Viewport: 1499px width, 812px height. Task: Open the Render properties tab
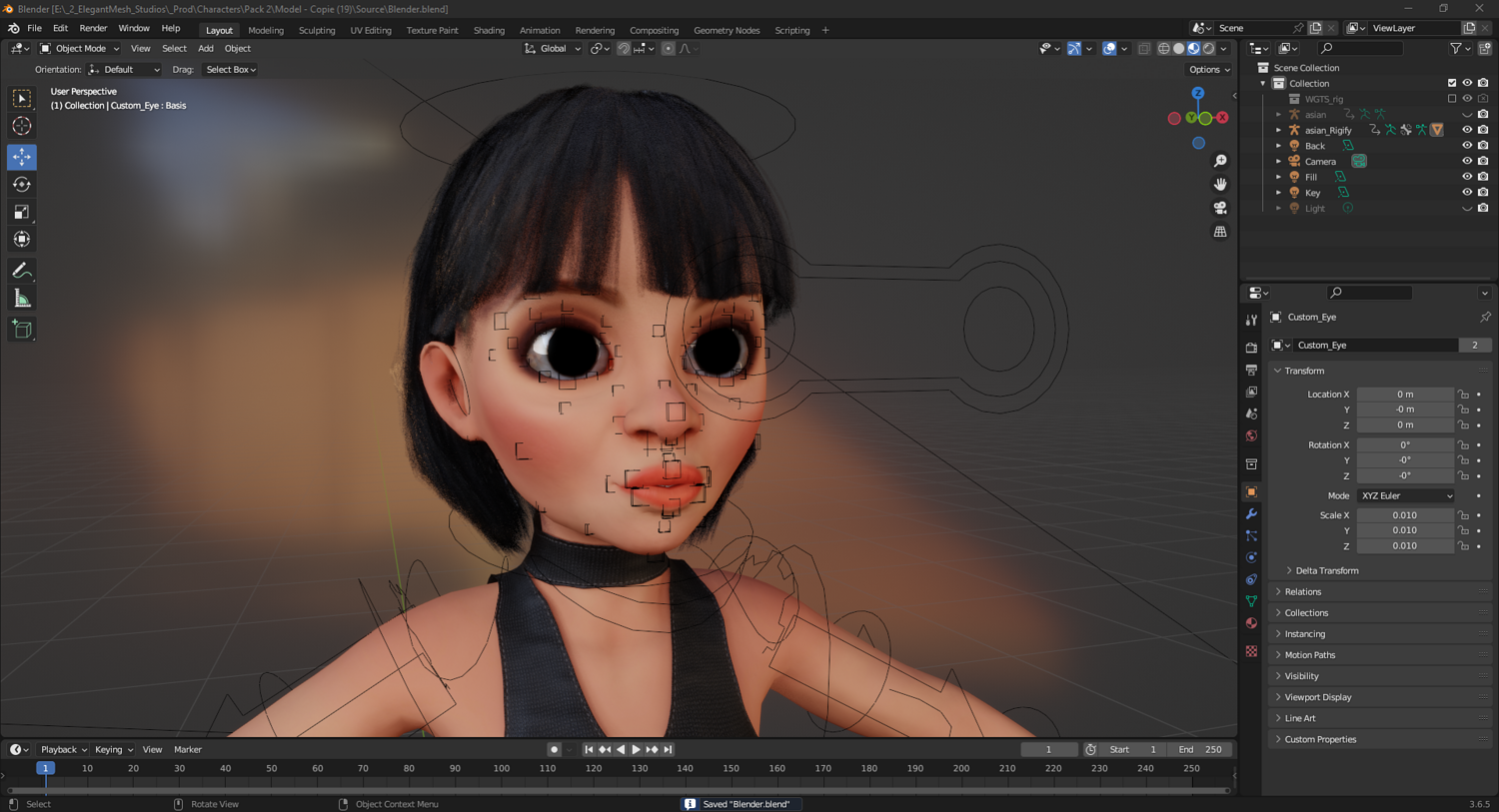1251,348
